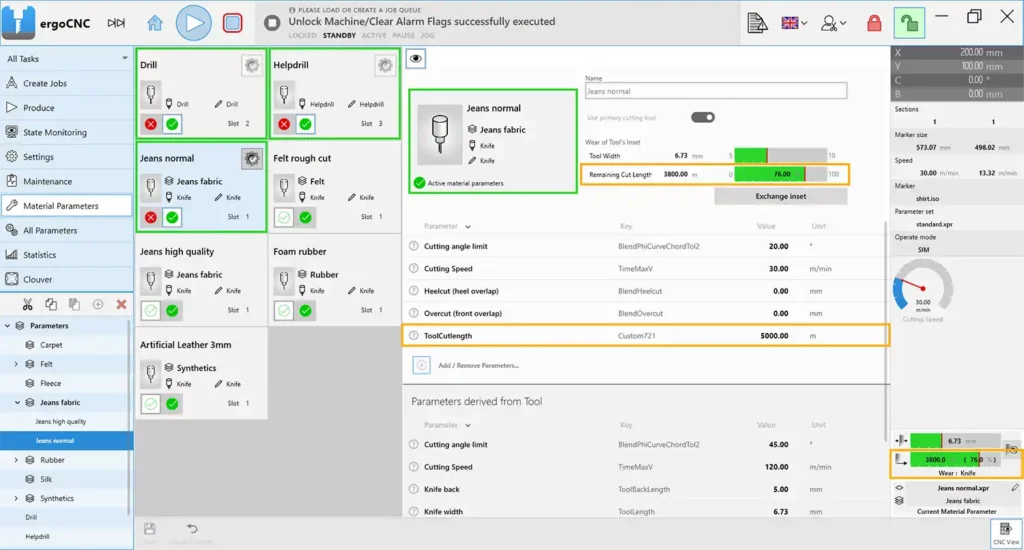
Task: Open Statistics in sidebar
Action: click(67, 255)
